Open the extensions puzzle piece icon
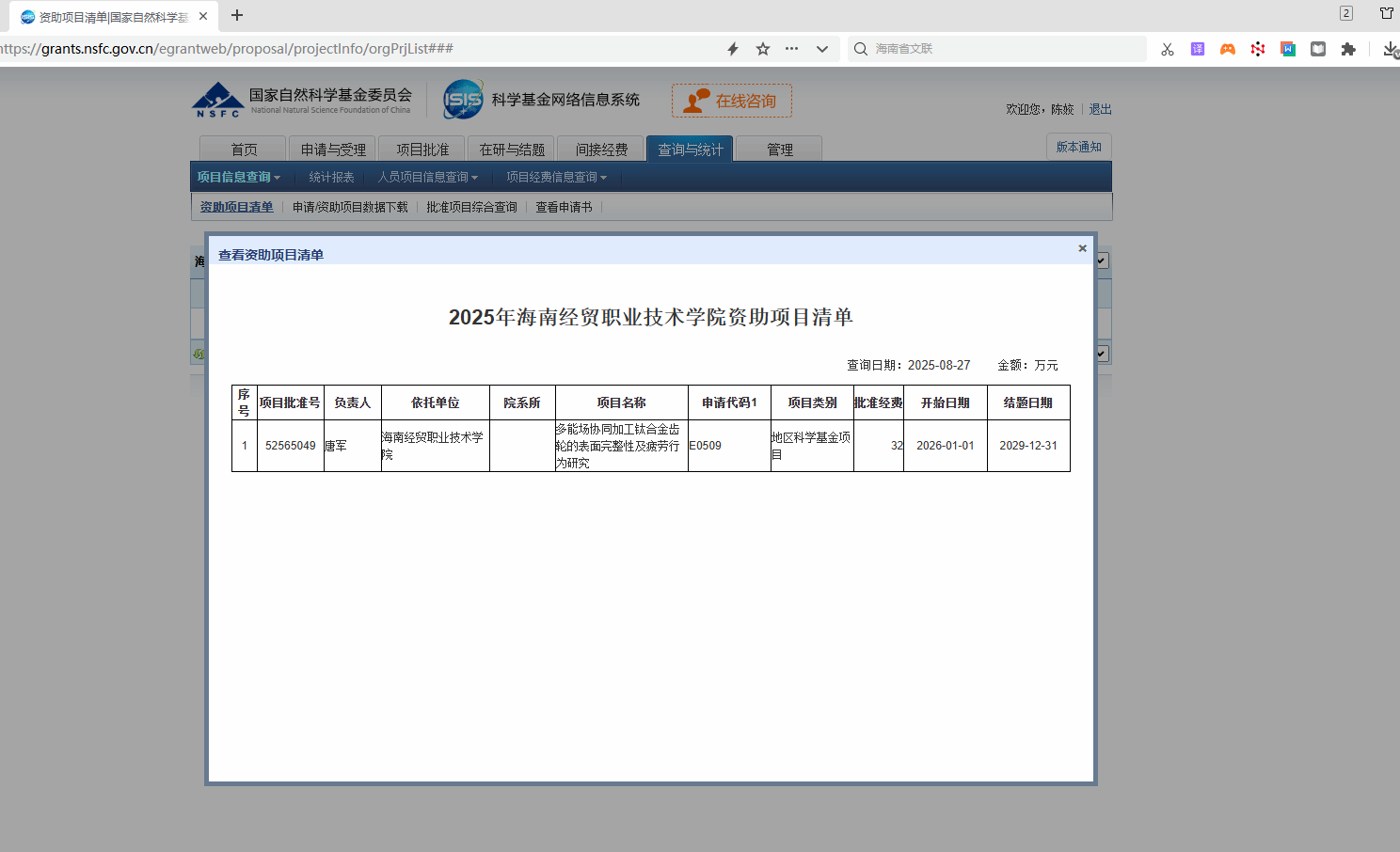 coord(1348,49)
